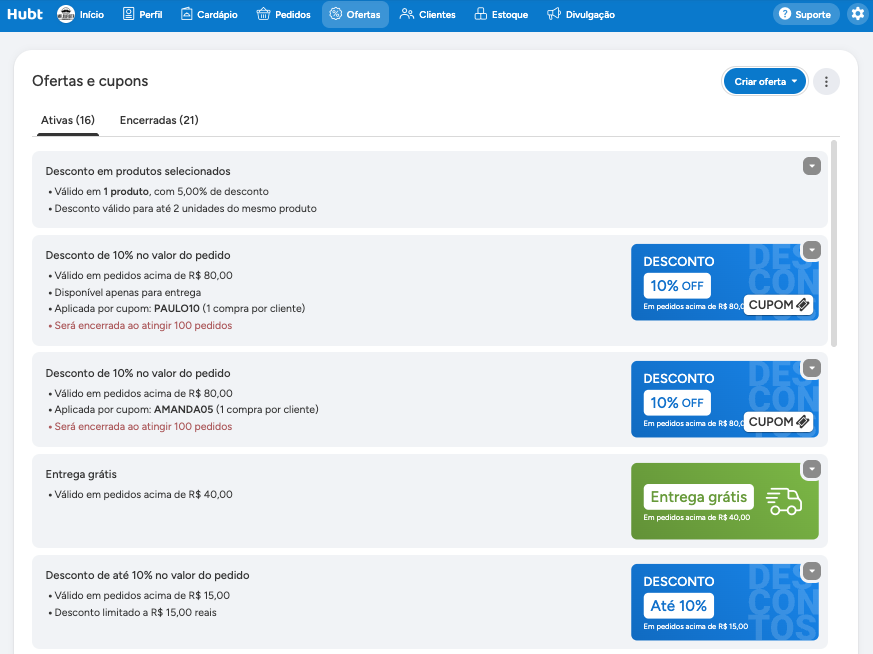Viewport: 873px width, 654px height.
Task: Select the Ofertas navigation item
Action: coord(355,14)
